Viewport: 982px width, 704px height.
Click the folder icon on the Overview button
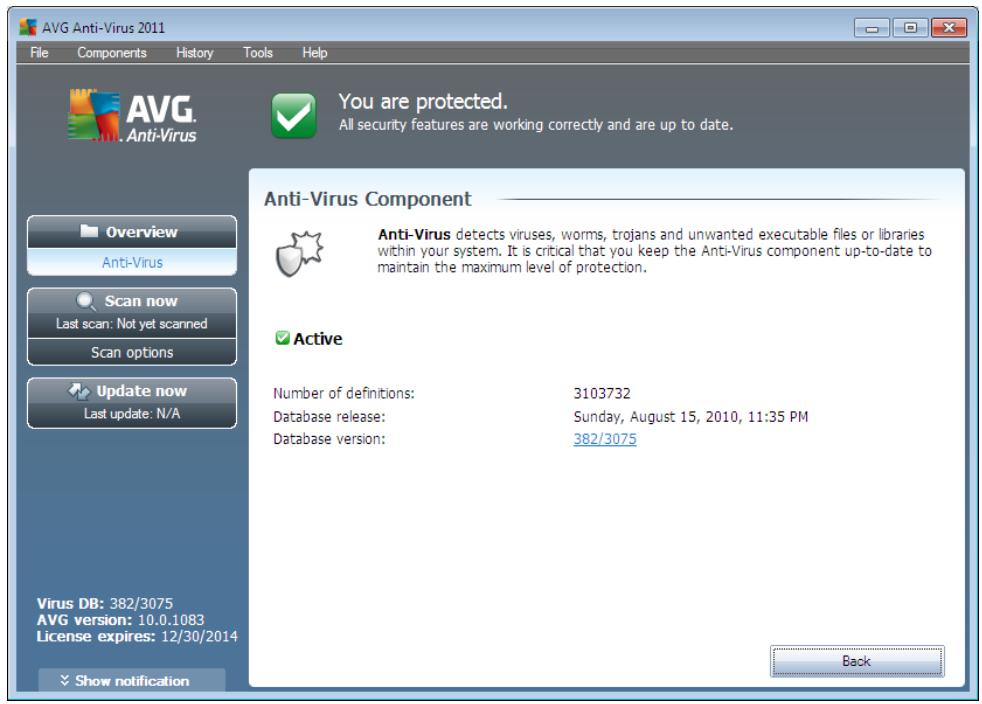click(x=89, y=231)
